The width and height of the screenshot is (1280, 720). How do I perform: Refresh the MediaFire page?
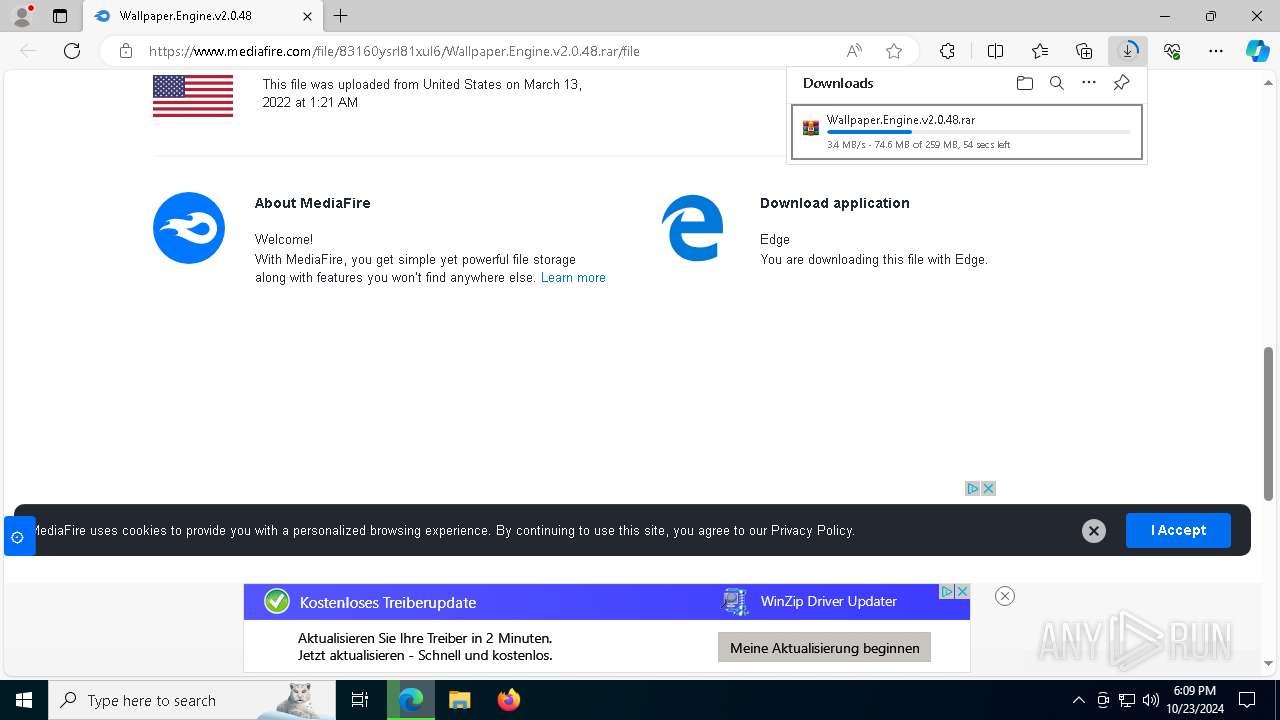pyautogui.click(x=72, y=51)
